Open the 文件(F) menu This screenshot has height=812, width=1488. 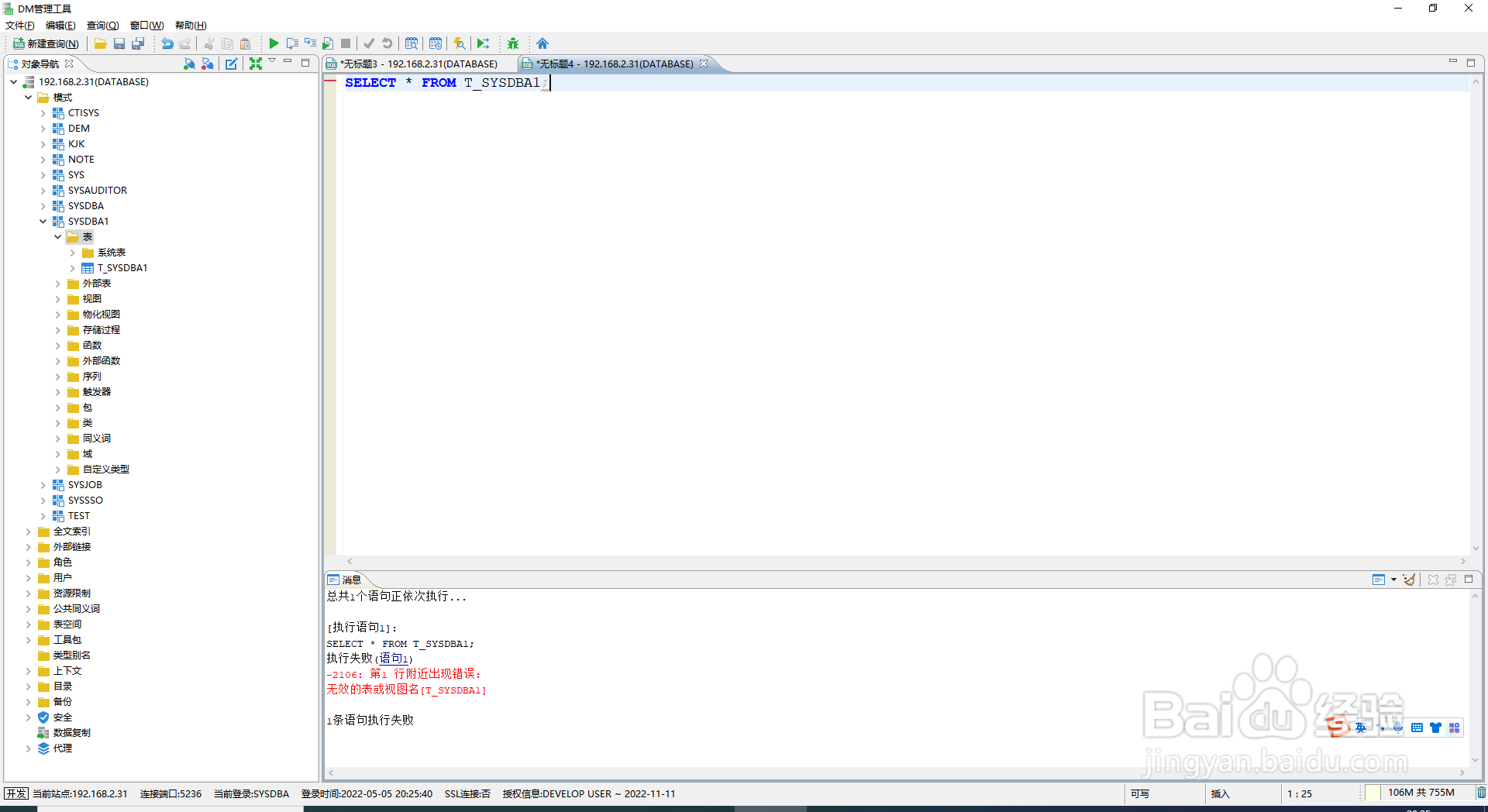[x=20, y=26]
